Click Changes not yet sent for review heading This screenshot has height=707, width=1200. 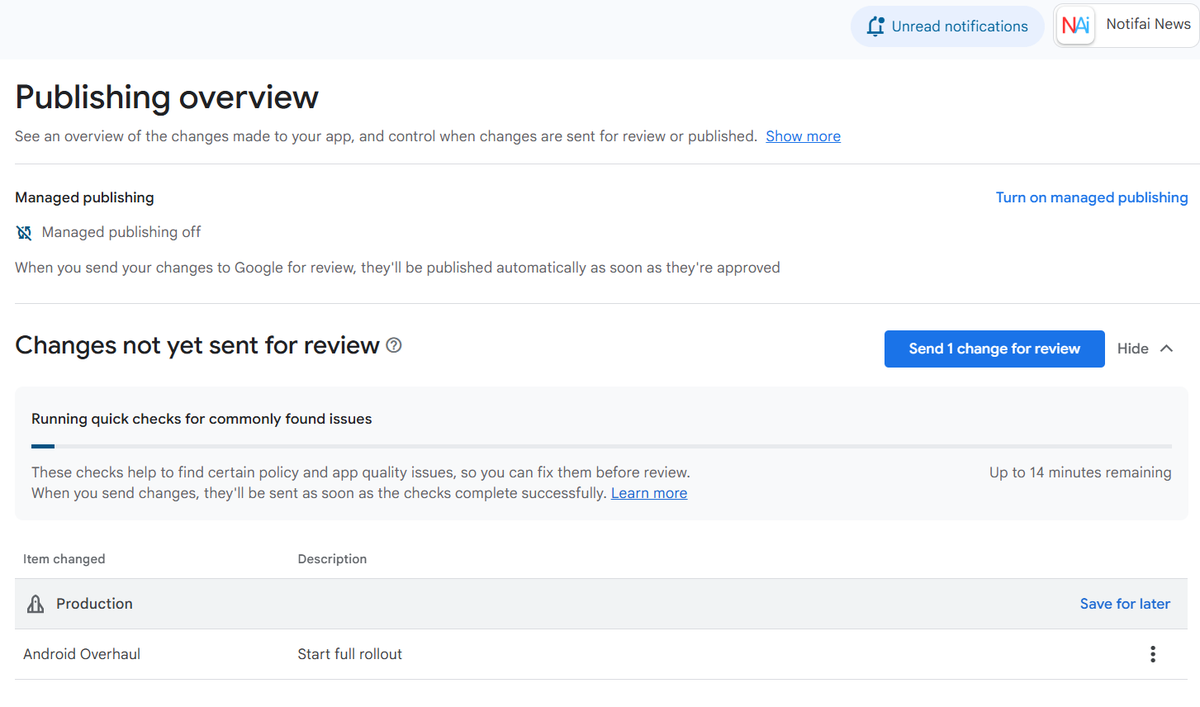(x=197, y=345)
